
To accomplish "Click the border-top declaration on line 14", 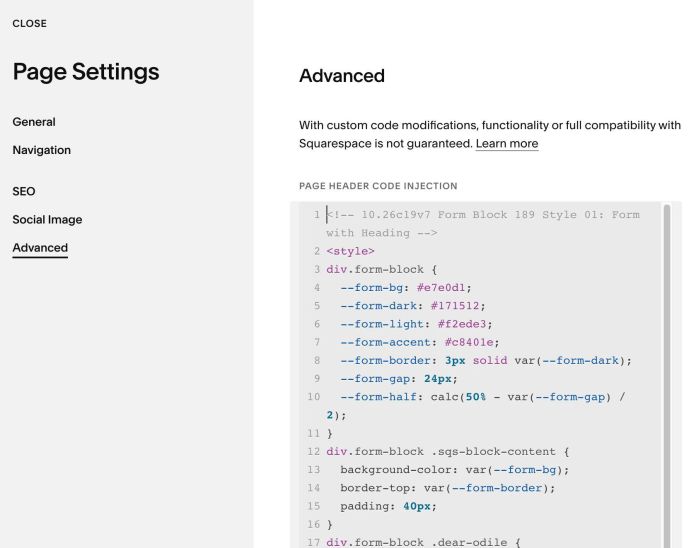I will [x=448, y=488].
